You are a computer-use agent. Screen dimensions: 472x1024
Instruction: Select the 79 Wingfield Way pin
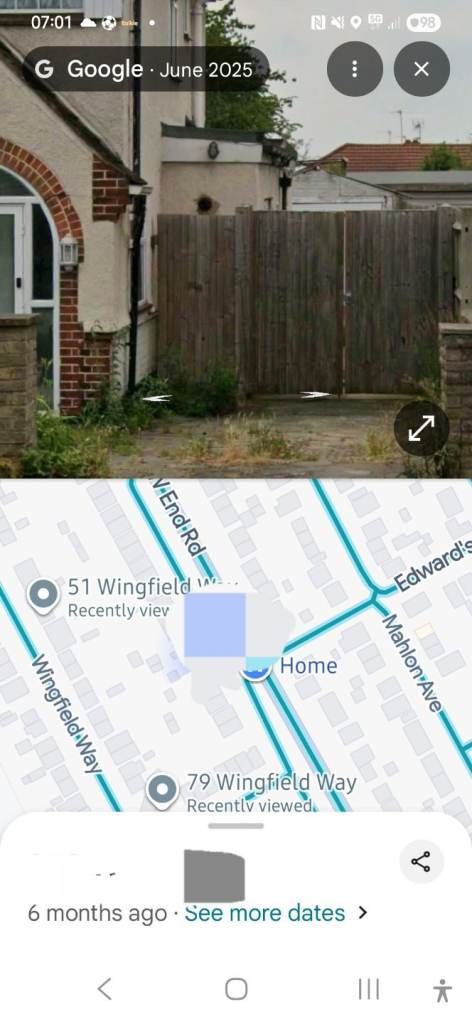[x=162, y=790]
